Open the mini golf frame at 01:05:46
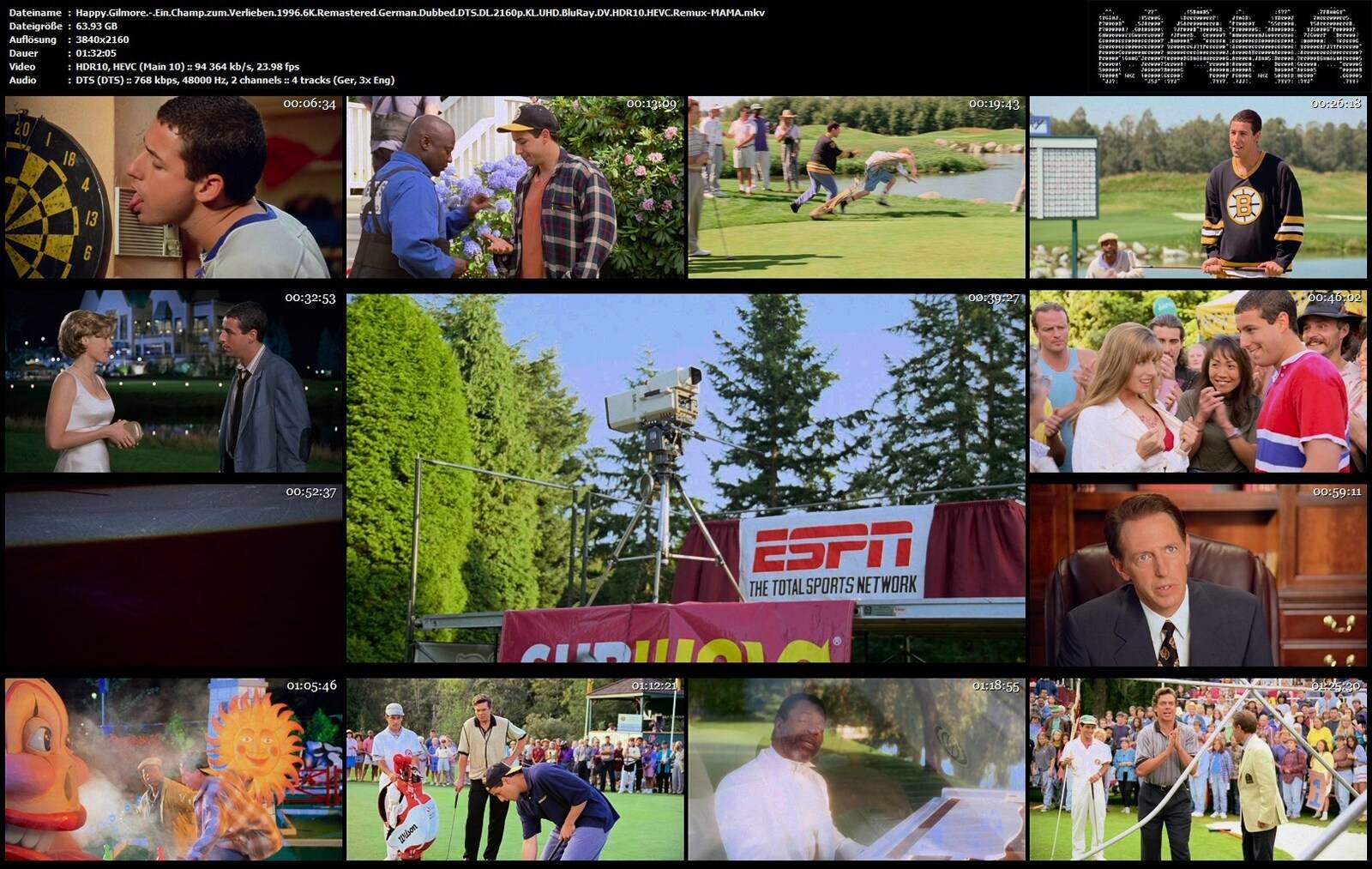 (173, 769)
